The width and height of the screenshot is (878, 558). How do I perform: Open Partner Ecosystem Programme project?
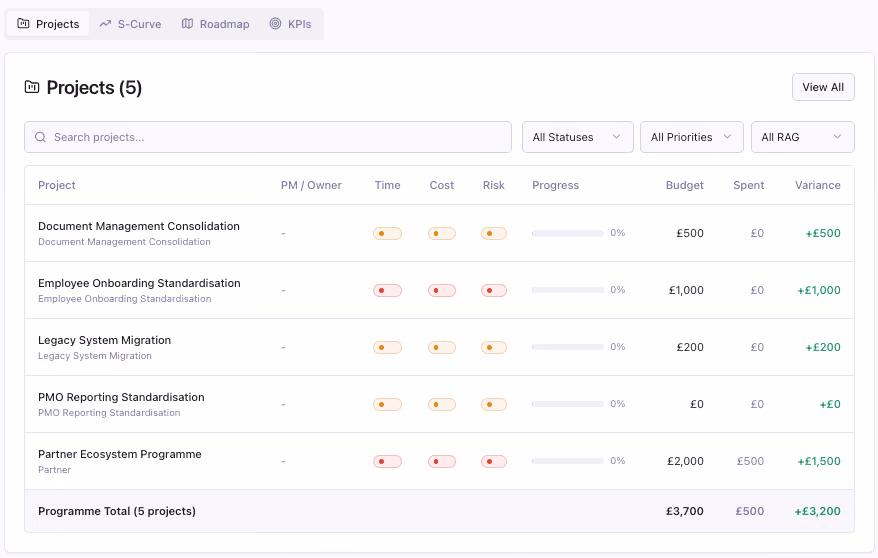point(120,454)
